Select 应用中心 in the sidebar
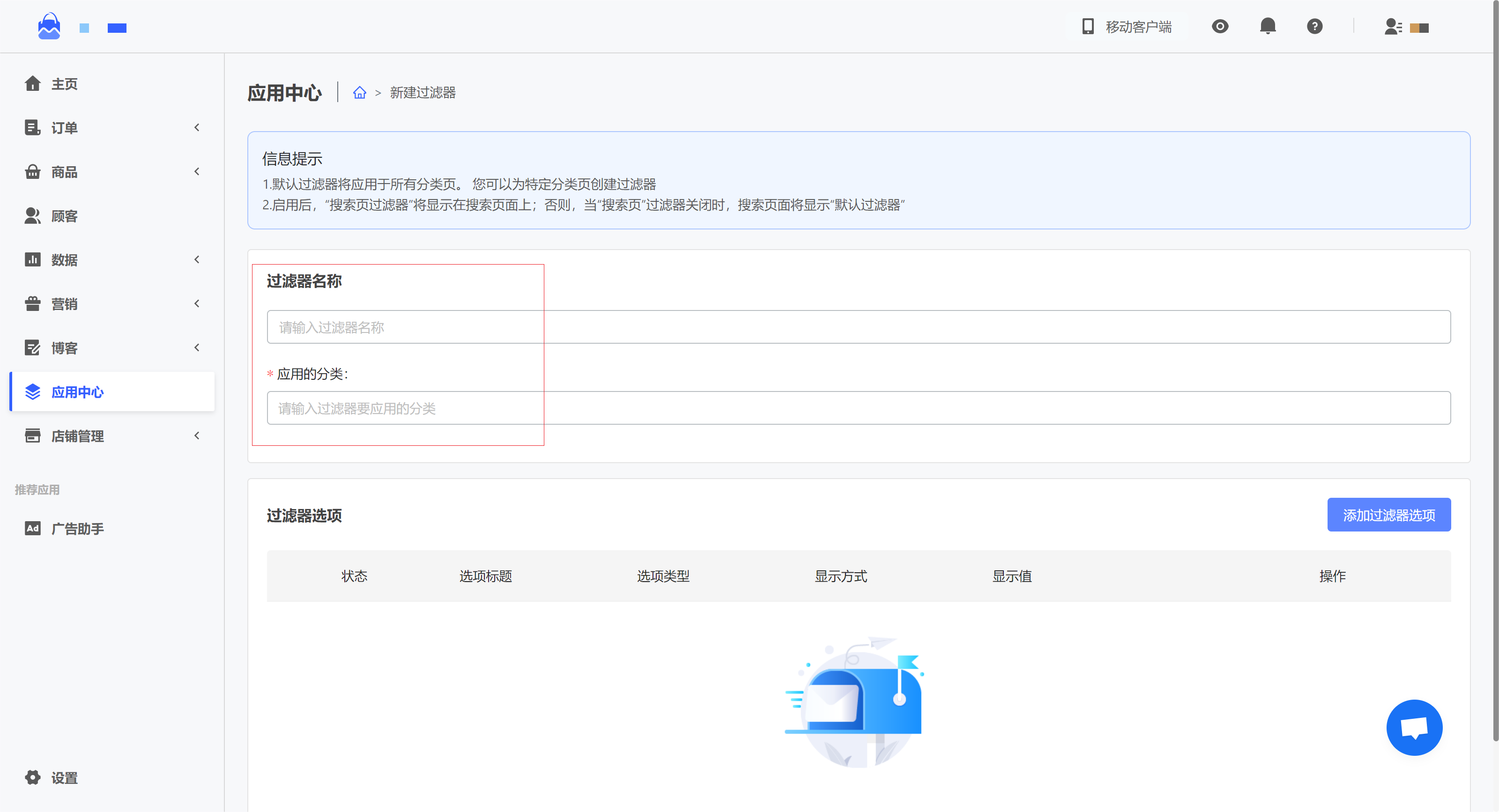 point(77,392)
